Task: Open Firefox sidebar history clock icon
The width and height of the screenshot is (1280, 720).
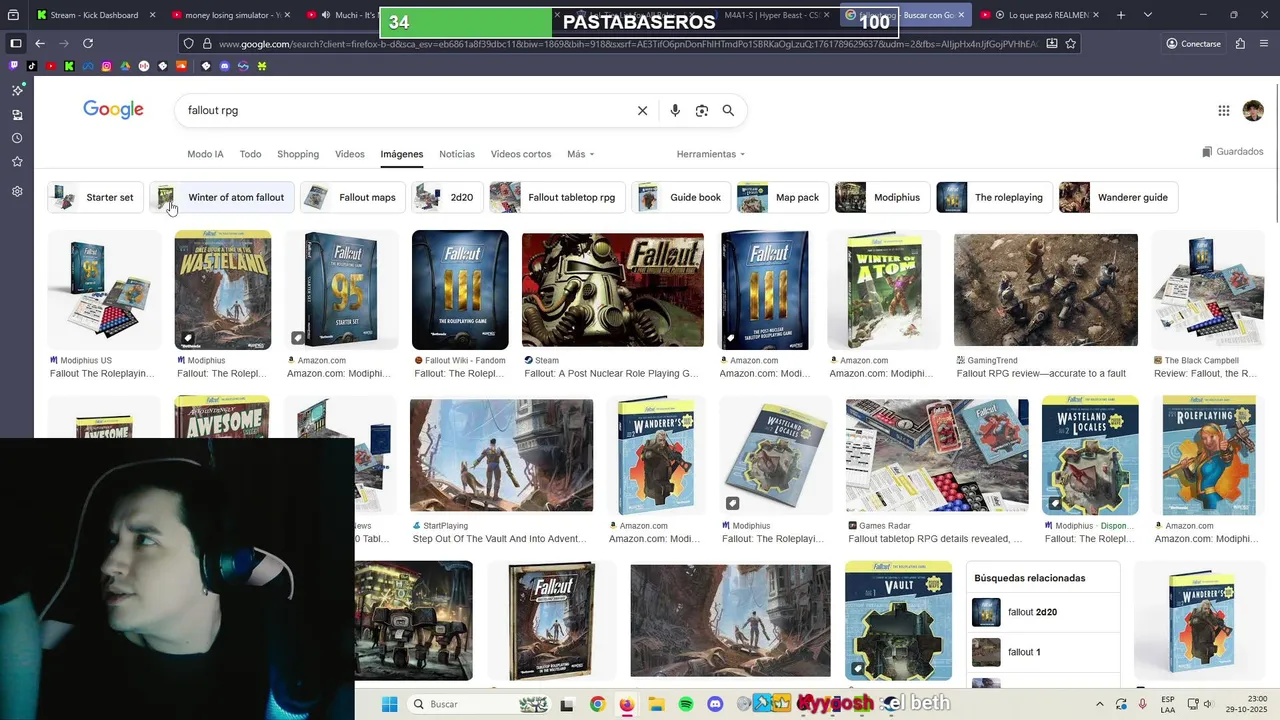Action: tap(17, 138)
